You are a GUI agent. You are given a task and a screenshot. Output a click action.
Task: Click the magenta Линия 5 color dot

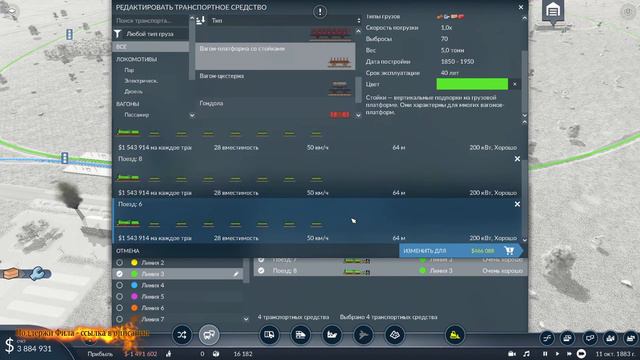tap(134, 296)
